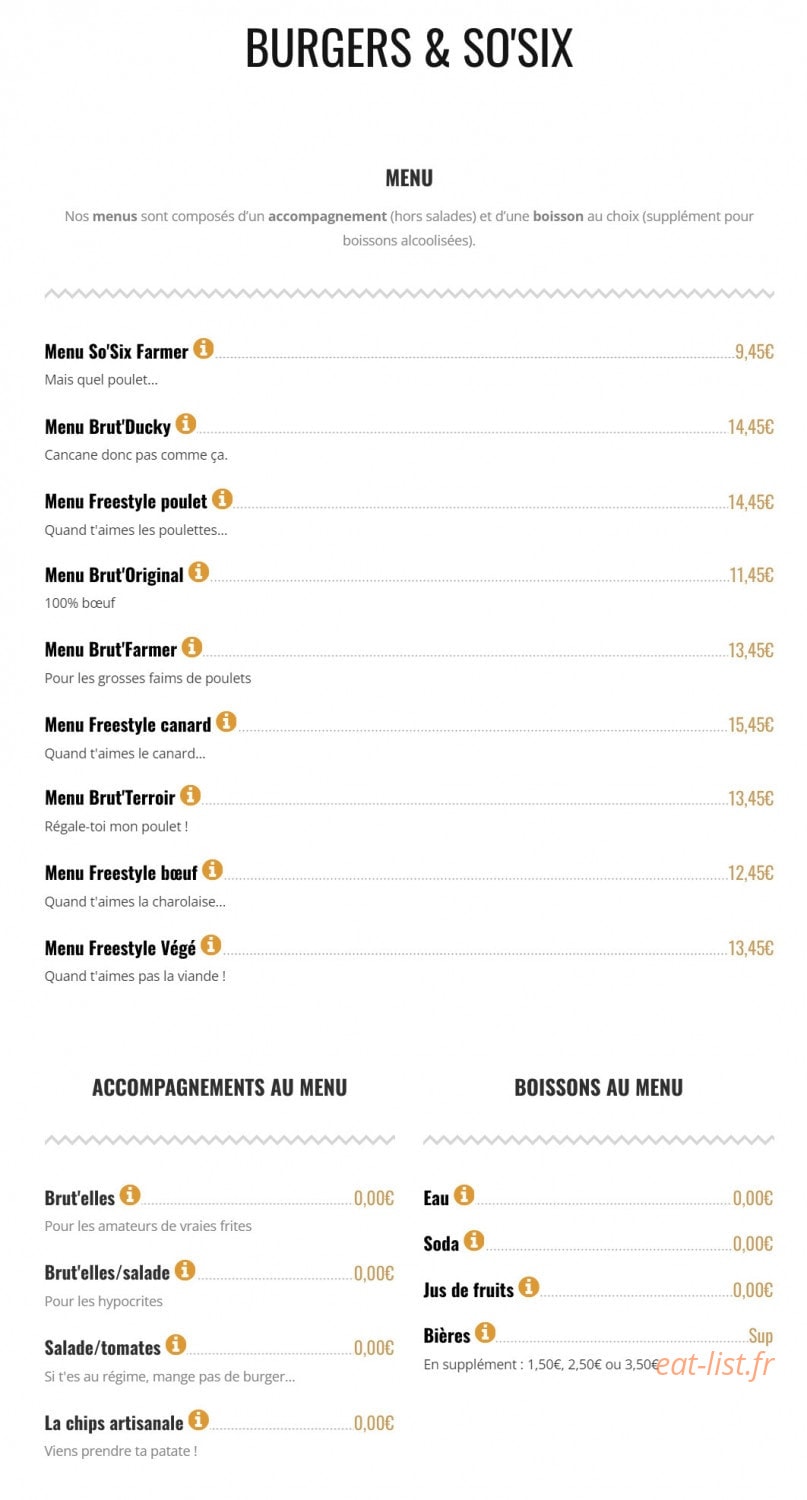Screen dimensions: 807x1500
Task: Open info icon beside Menu So'Six Farmer
Action: tap(203, 348)
